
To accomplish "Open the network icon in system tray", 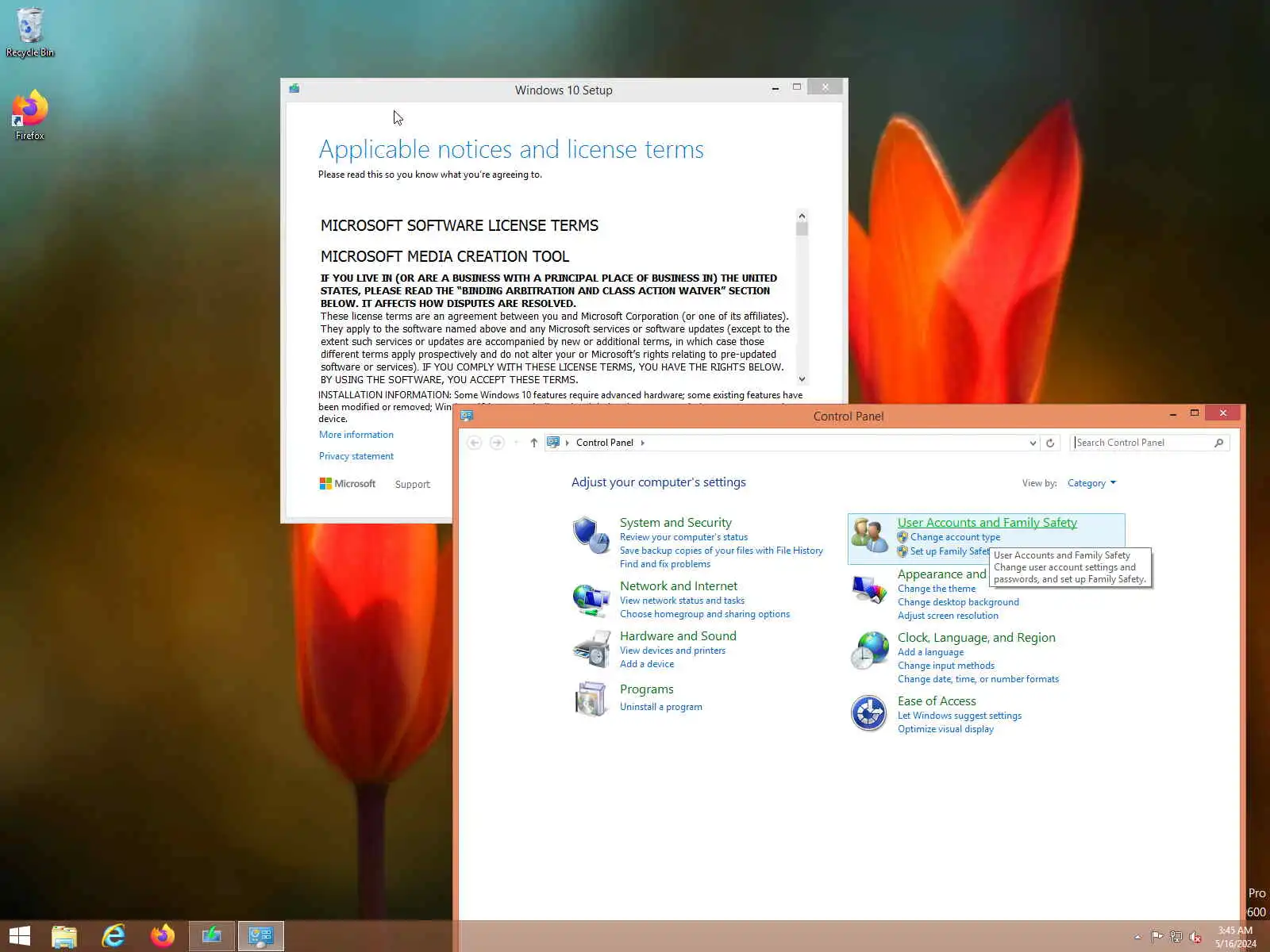I will 1176,937.
